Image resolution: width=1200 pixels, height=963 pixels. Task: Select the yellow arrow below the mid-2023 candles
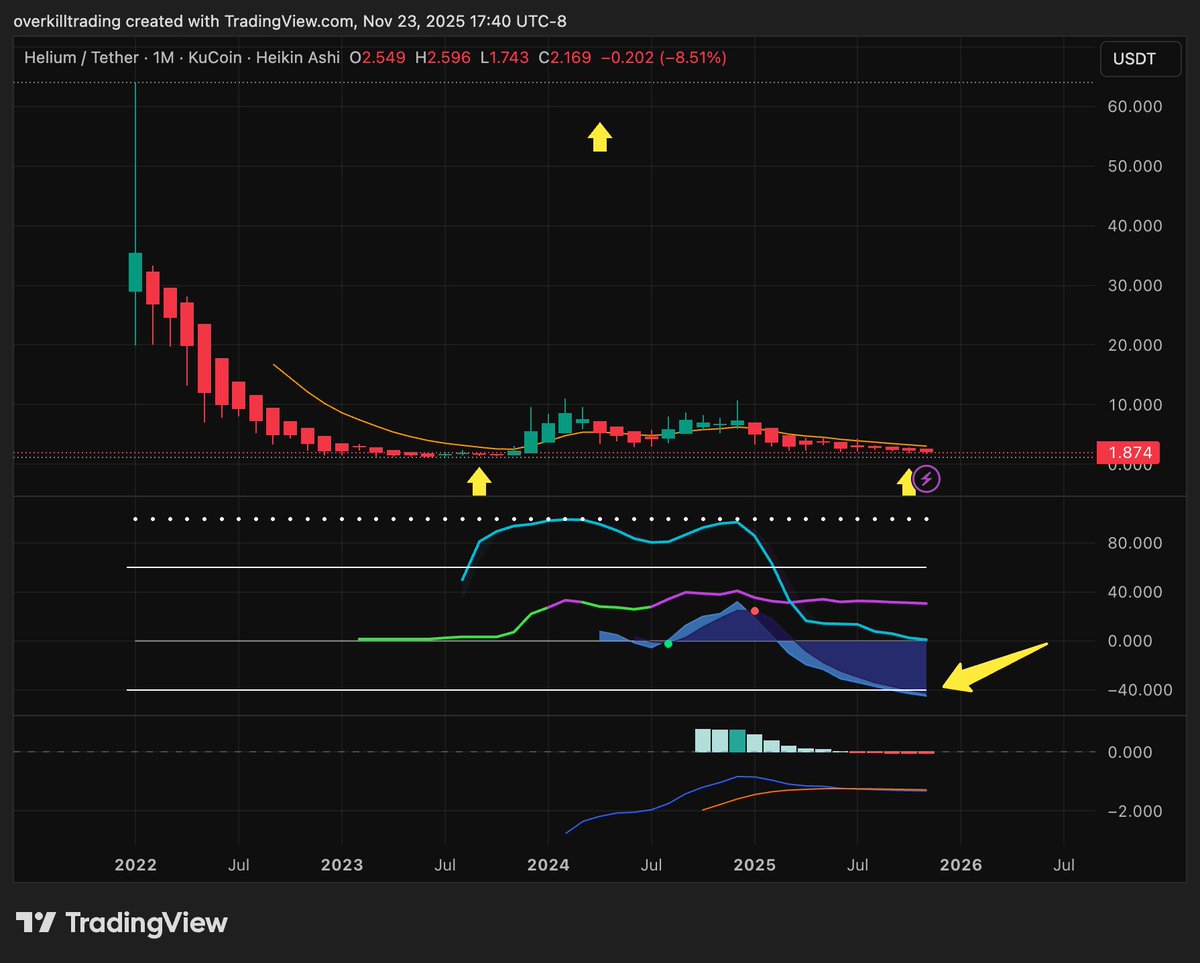(477, 480)
